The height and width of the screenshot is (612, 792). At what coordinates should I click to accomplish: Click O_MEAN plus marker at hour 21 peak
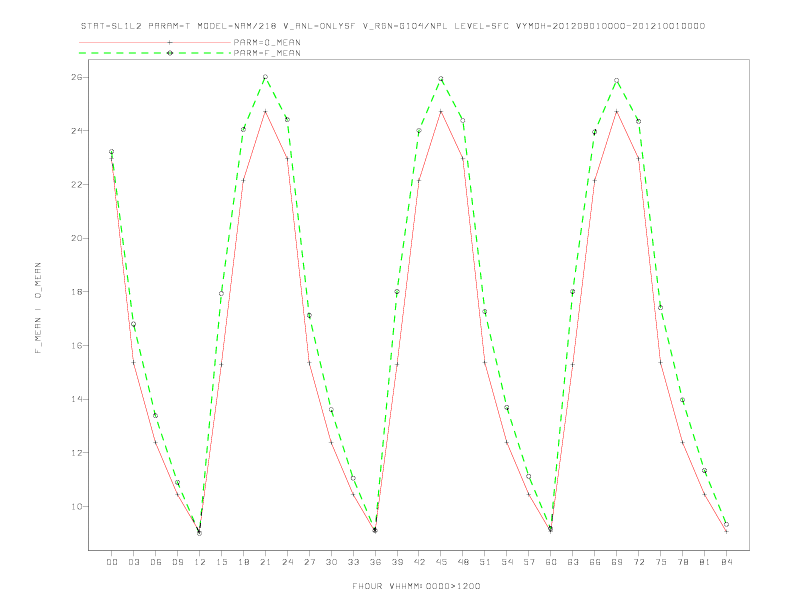point(265,111)
